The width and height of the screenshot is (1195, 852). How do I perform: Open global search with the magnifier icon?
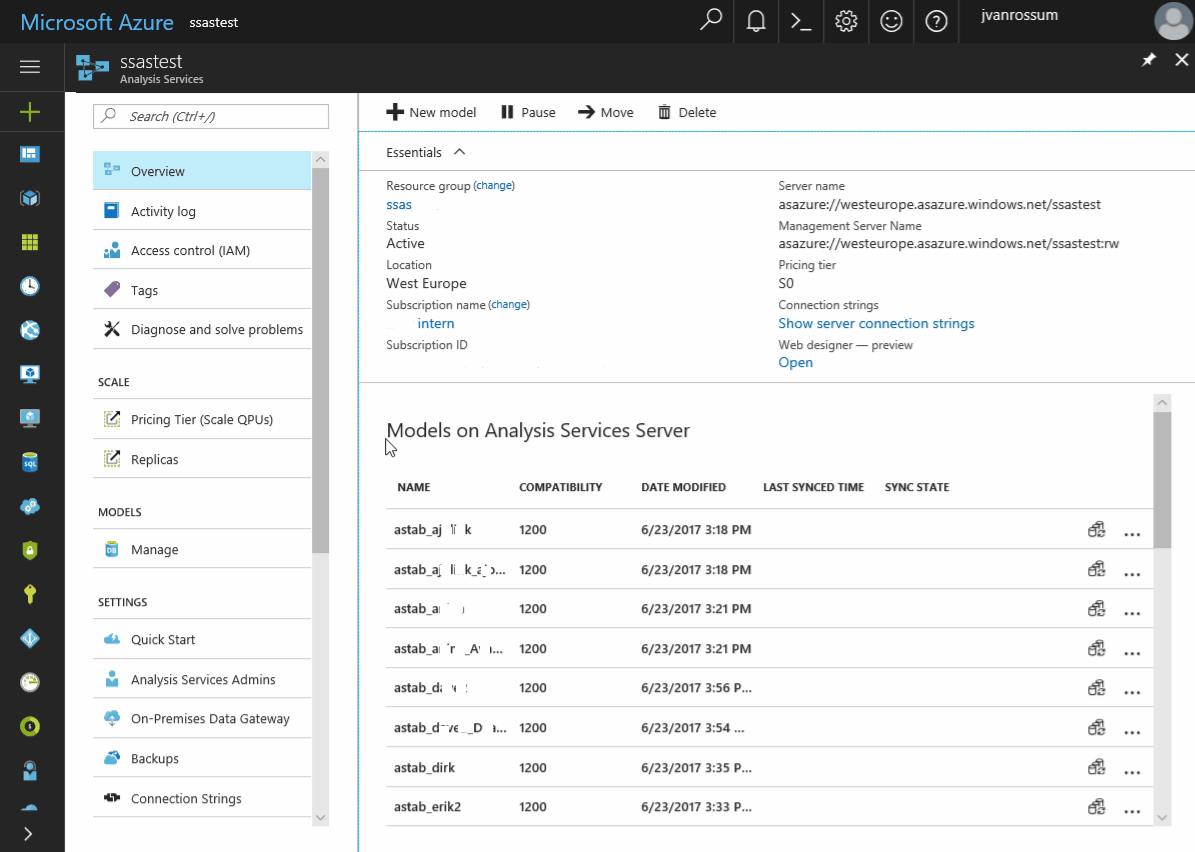(x=710, y=21)
